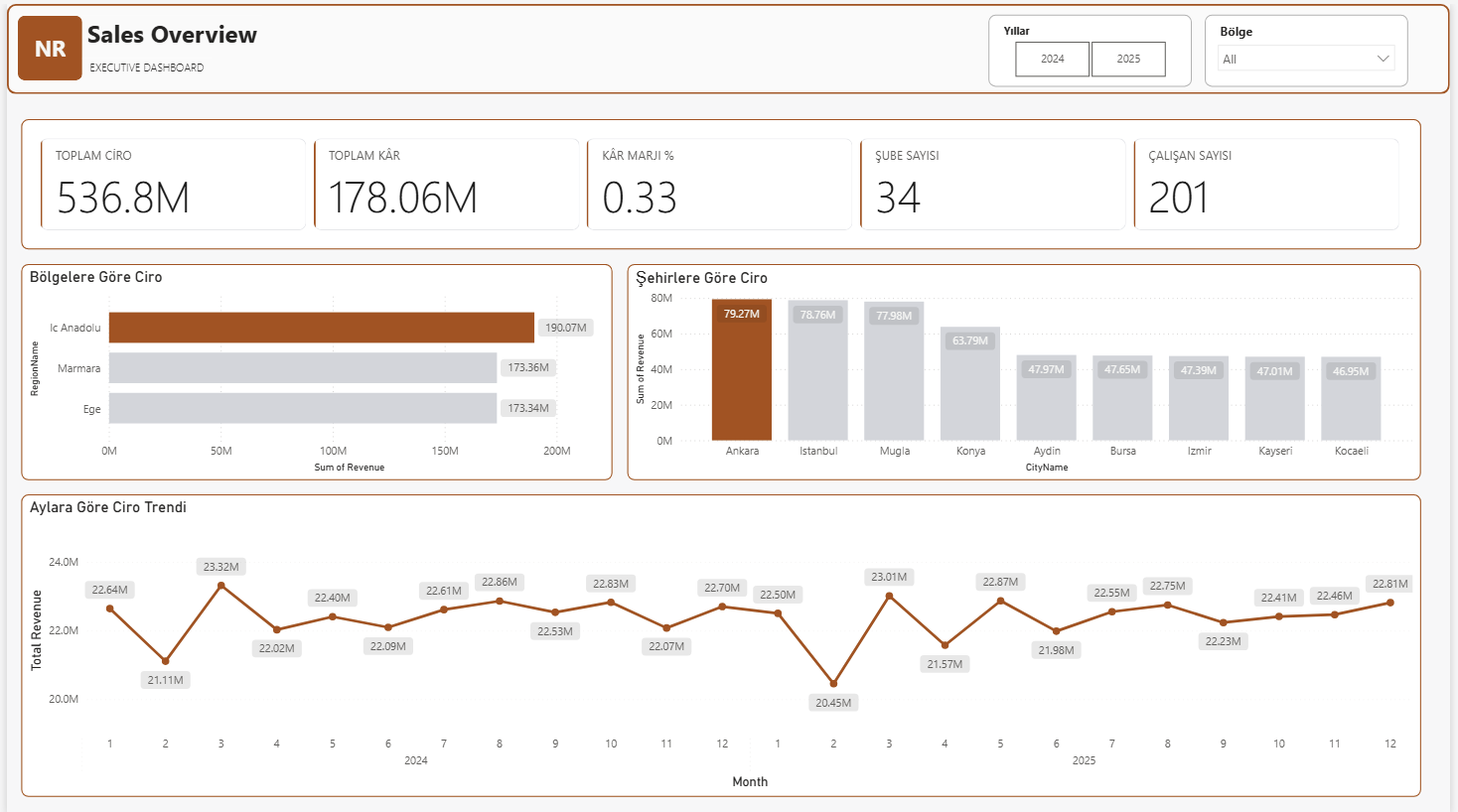Click the Aylara Göre Ciro Trendi title
Image resolution: width=1458 pixels, height=812 pixels.
[x=108, y=507]
